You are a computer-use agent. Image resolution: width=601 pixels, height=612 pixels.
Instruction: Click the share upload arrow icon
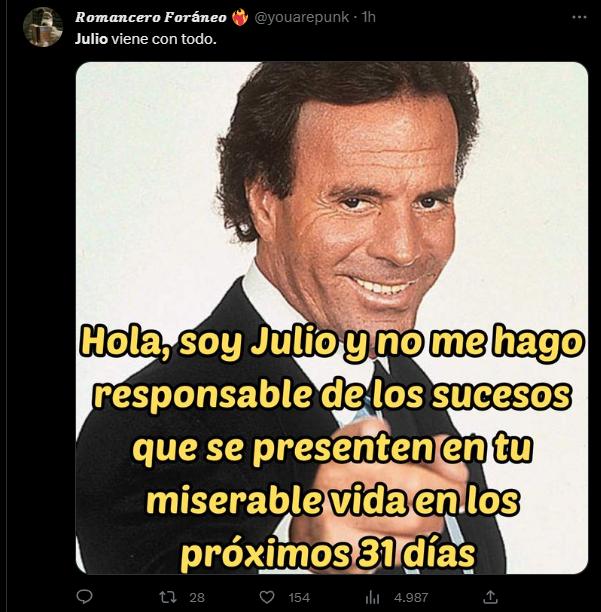(490, 596)
